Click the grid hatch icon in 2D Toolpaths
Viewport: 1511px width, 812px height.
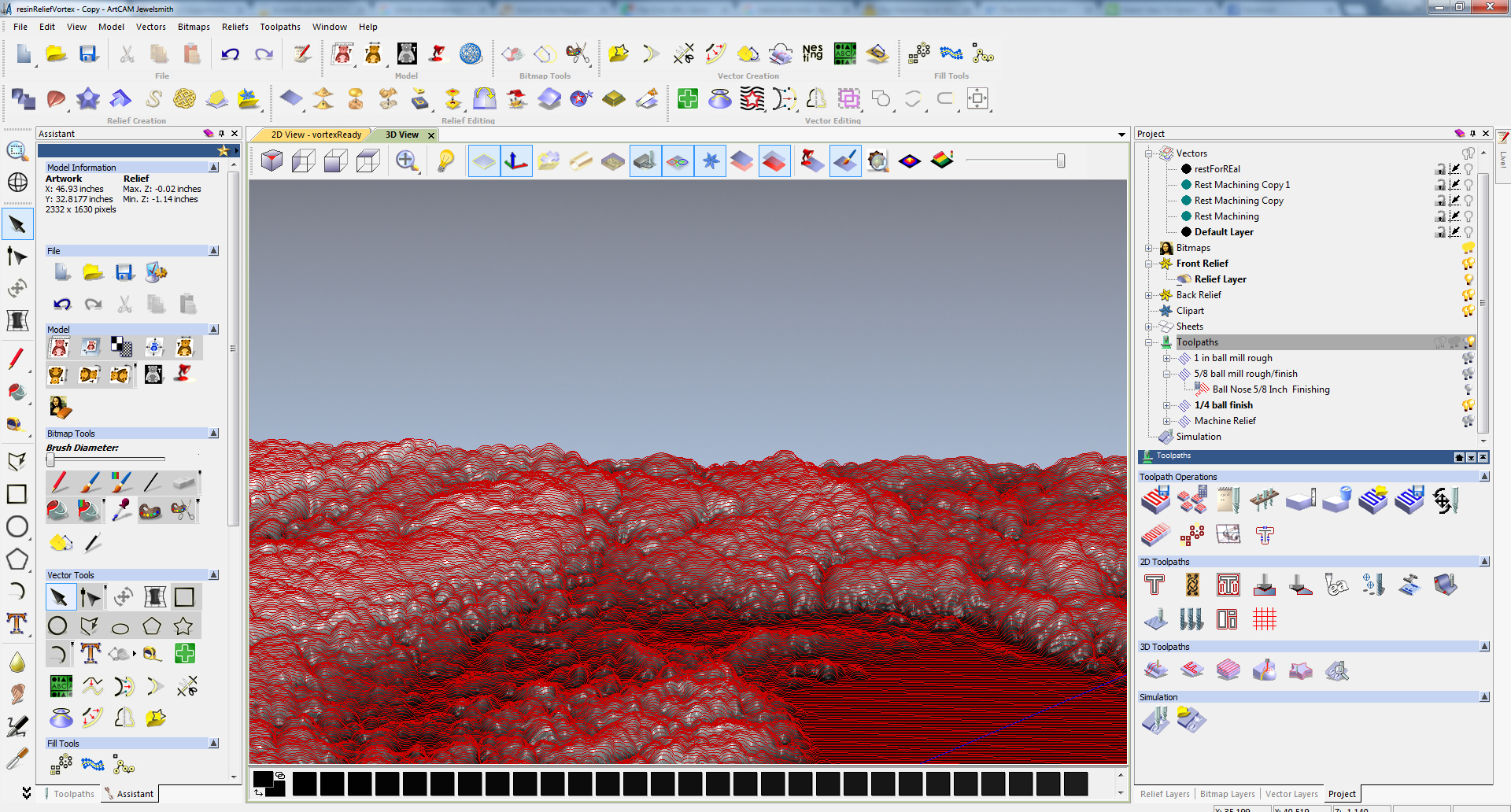point(1265,620)
